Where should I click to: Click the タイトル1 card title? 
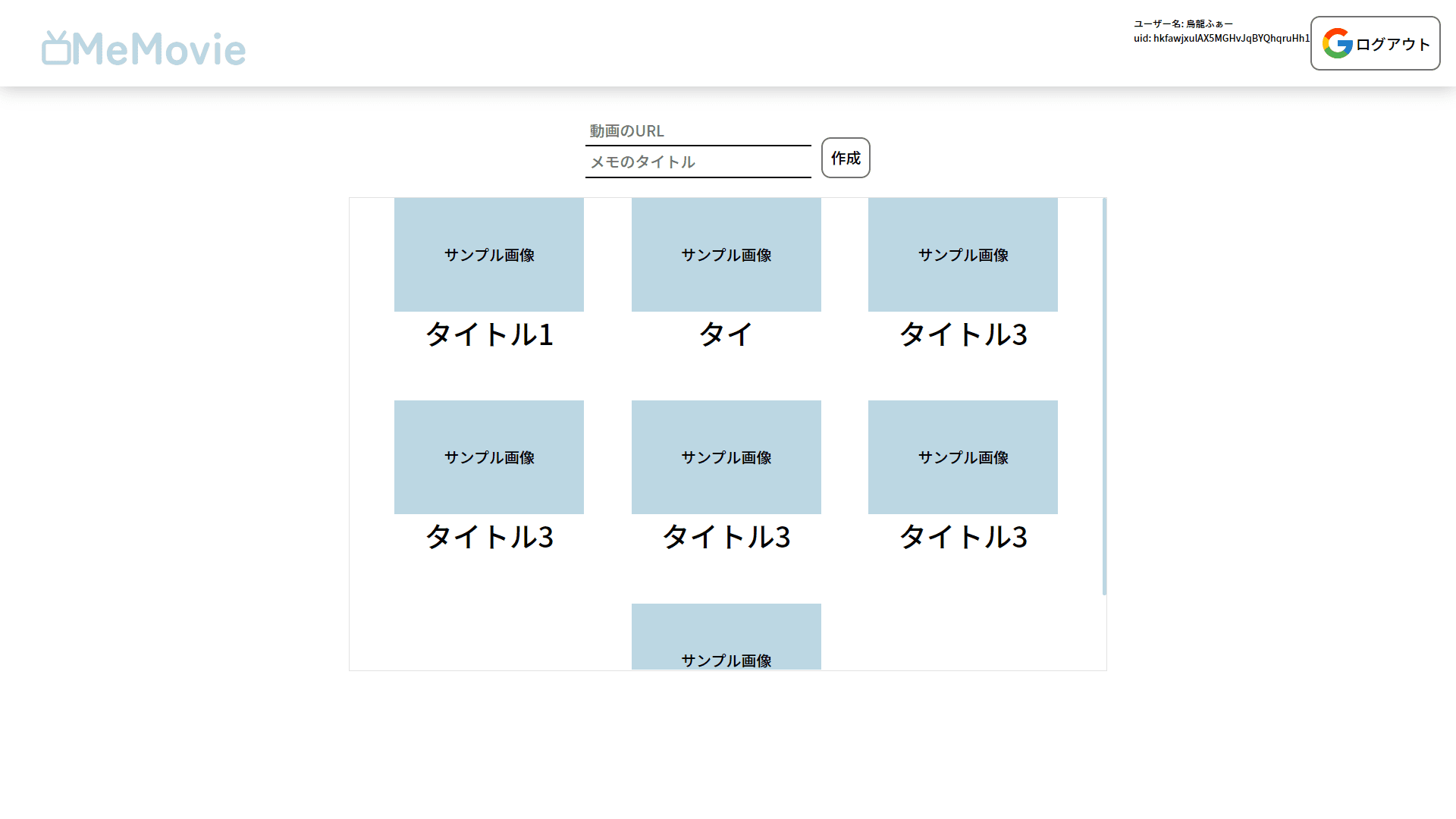[x=489, y=334]
